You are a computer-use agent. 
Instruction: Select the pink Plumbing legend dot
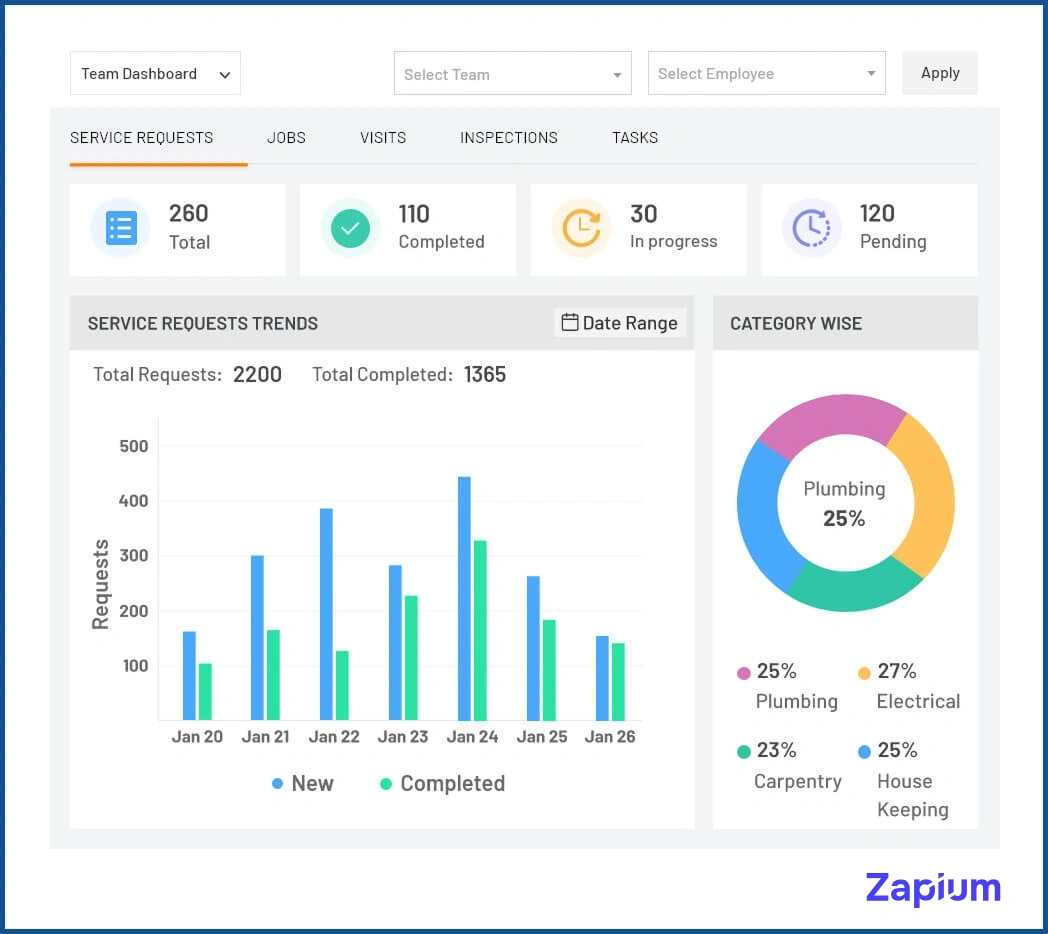(744, 671)
